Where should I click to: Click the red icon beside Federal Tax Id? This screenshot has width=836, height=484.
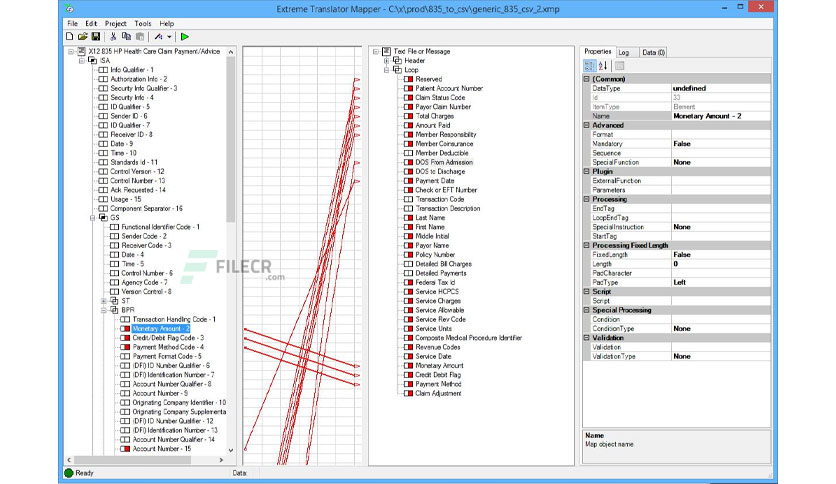pos(408,283)
